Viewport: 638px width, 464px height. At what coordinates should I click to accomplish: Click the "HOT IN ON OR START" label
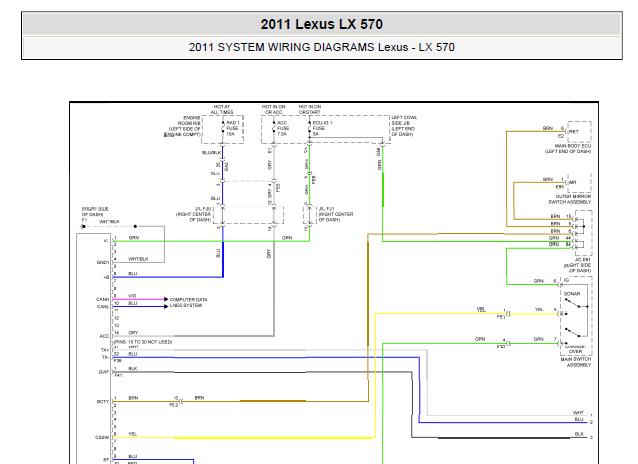click(310, 109)
